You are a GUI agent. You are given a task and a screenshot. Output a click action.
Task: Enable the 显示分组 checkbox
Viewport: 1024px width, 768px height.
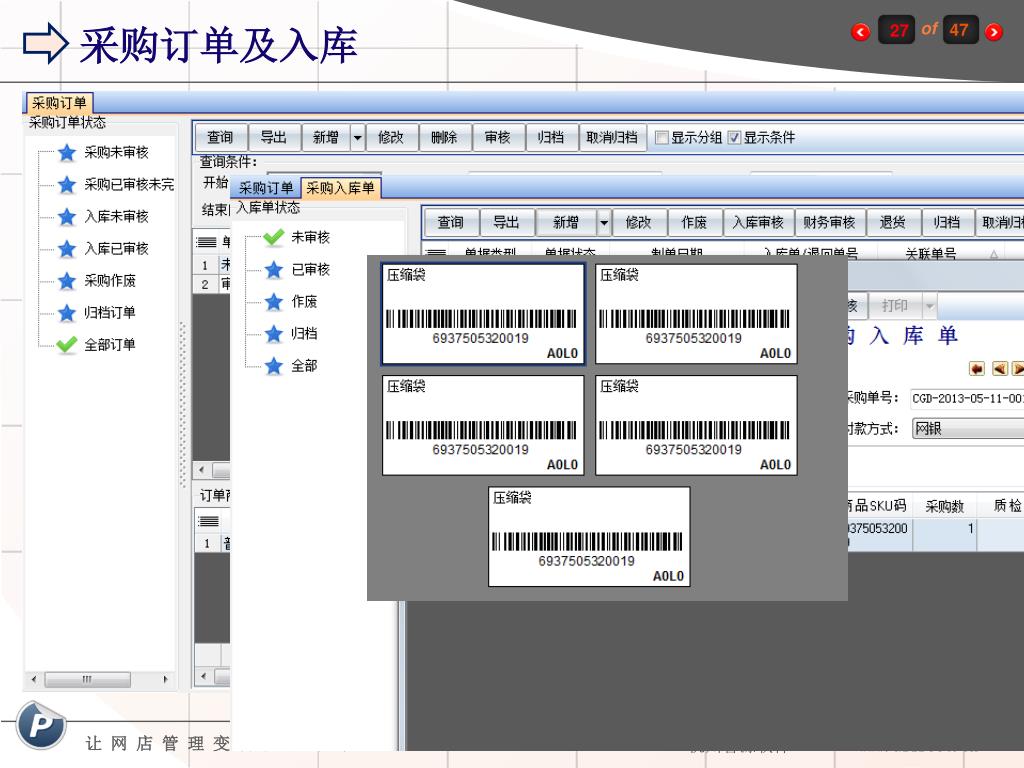(x=662, y=138)
